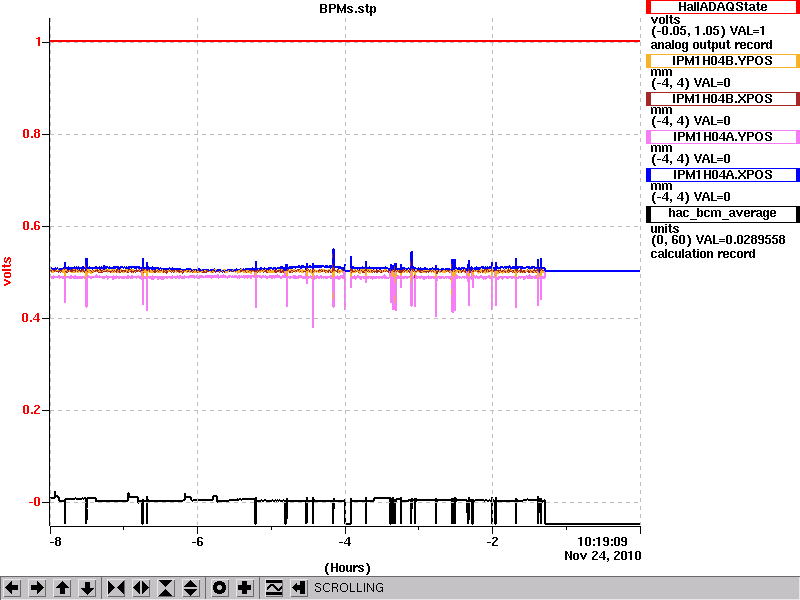Screen dimensions: 800x600
Task: Click the analog output record text
Action: [x=711, y=45]
